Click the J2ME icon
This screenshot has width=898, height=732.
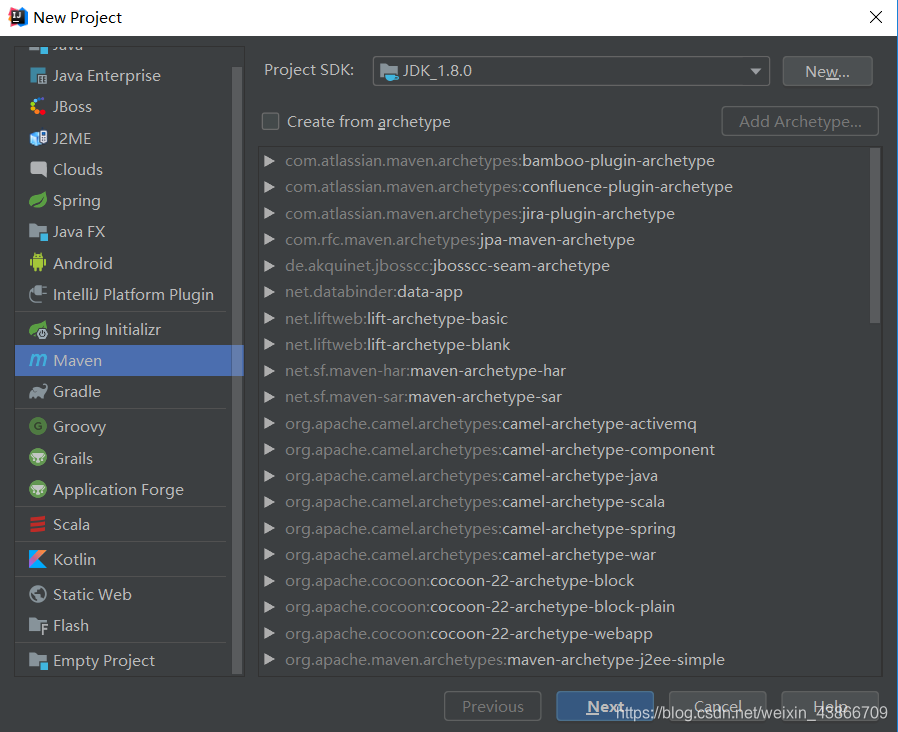(38, 138)
